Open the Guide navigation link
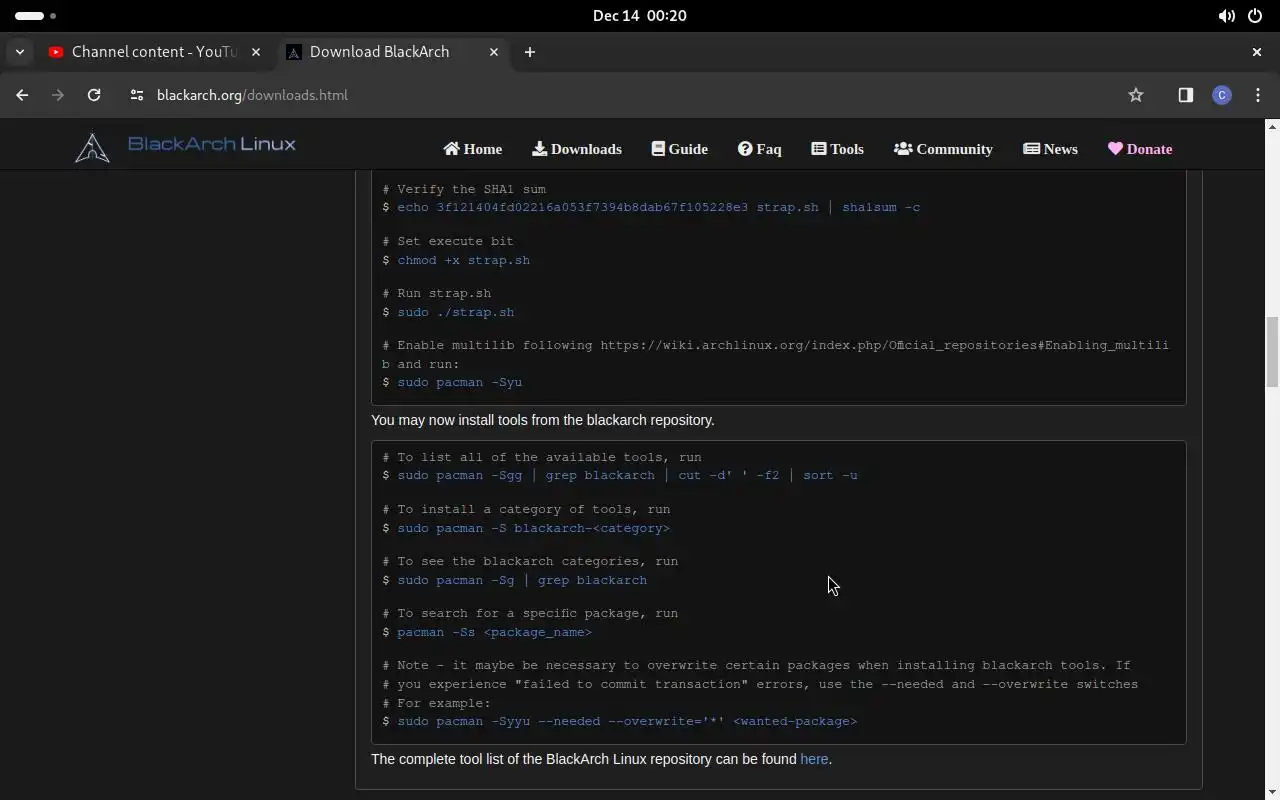This screenshot has height=800, width=1280. point(680,149)
